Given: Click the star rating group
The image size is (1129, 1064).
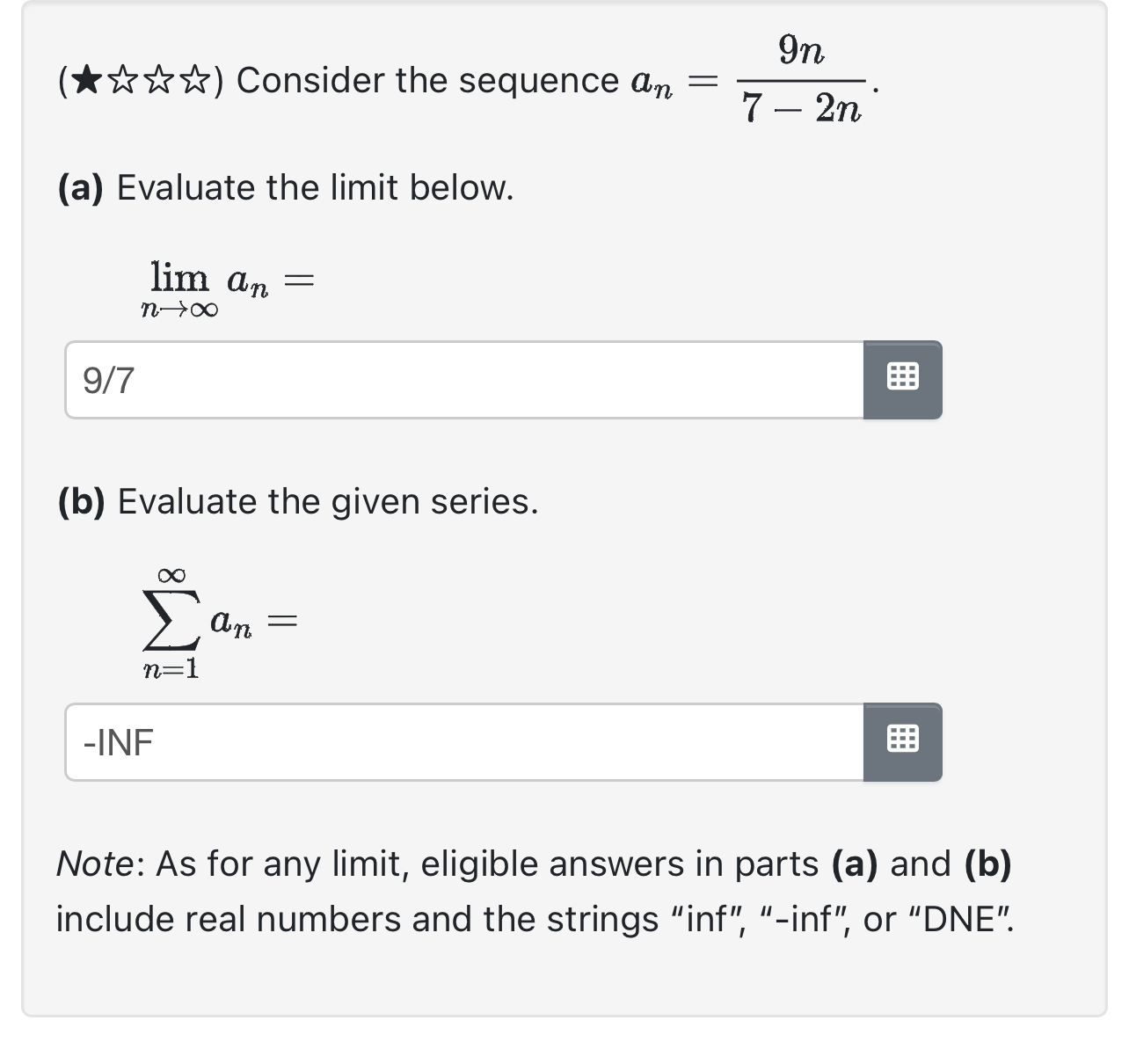Looking at the screenshot, I should coord(141,80).
